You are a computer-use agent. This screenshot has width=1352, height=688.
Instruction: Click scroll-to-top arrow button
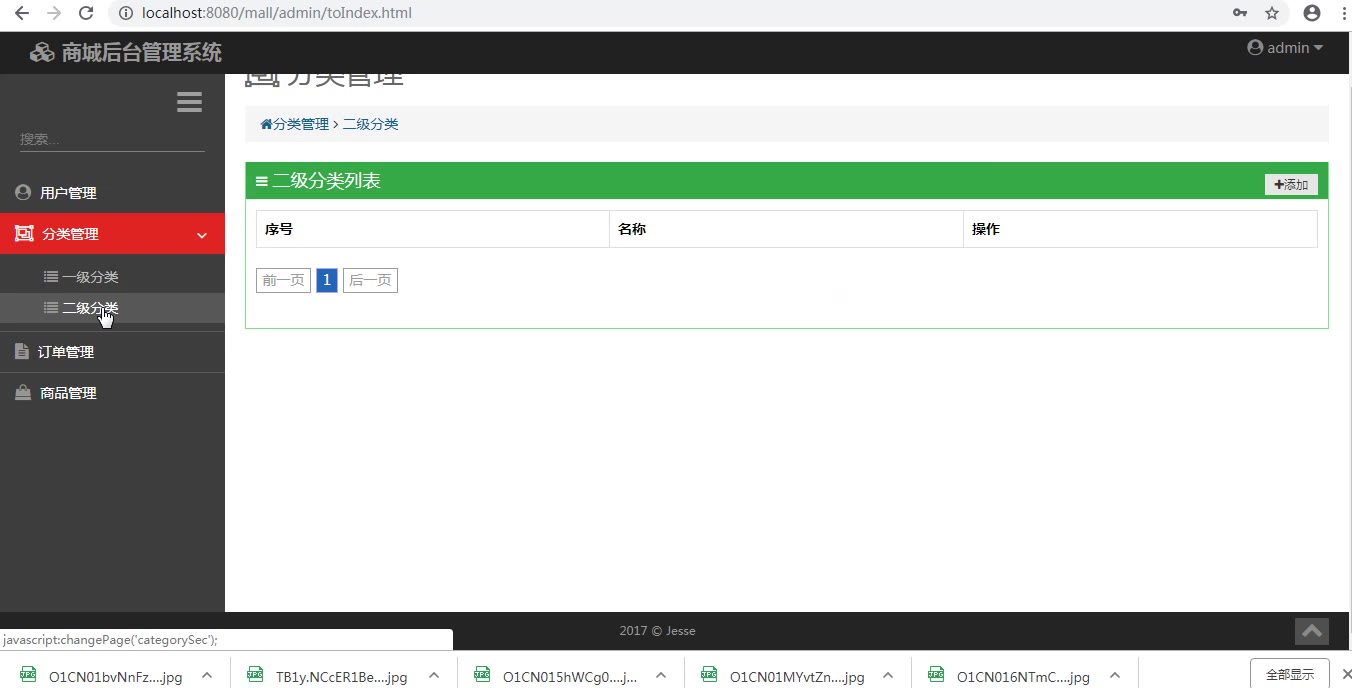click(x=1312, y=631)
